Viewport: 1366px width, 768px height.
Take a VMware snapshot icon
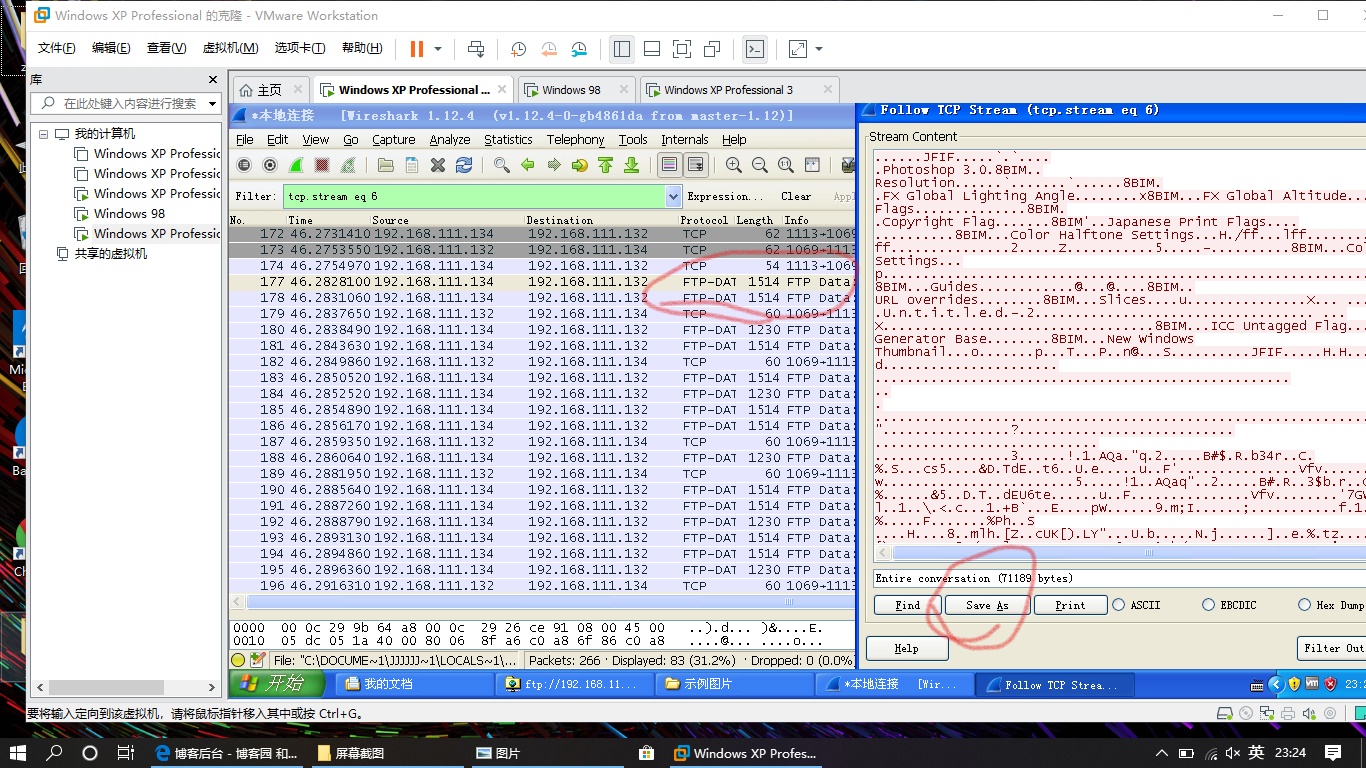coord(518,49)
